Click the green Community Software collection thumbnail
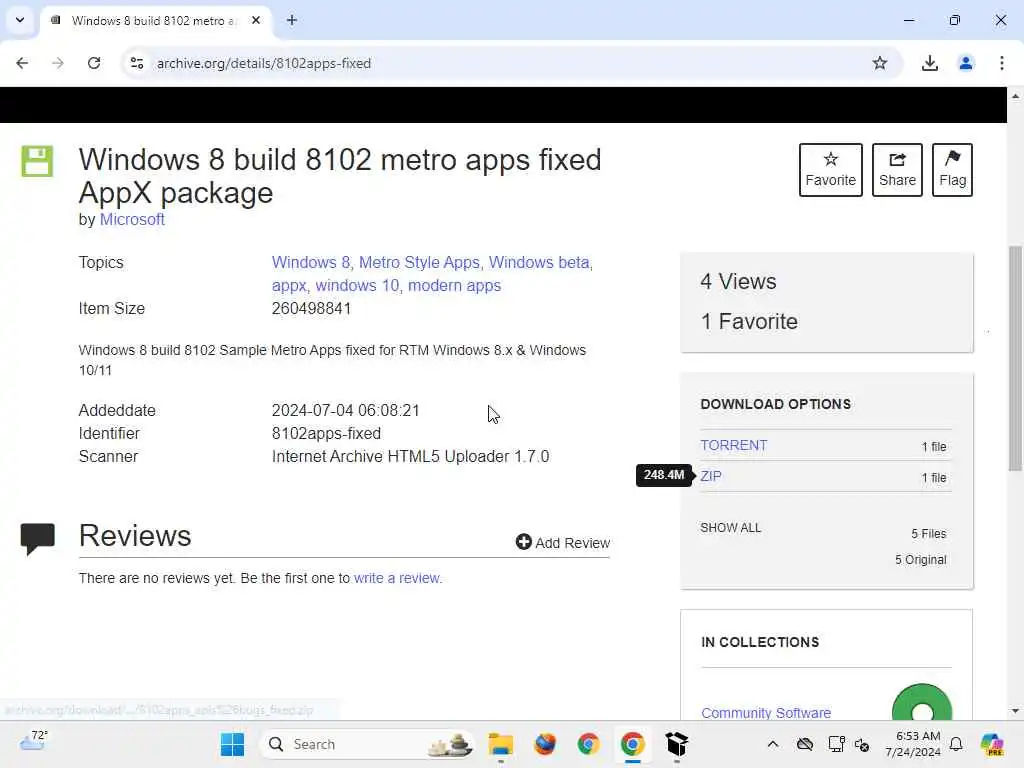Image resolution: width=1024 pixels, height=768 pixels. click(x=921, y=703)
